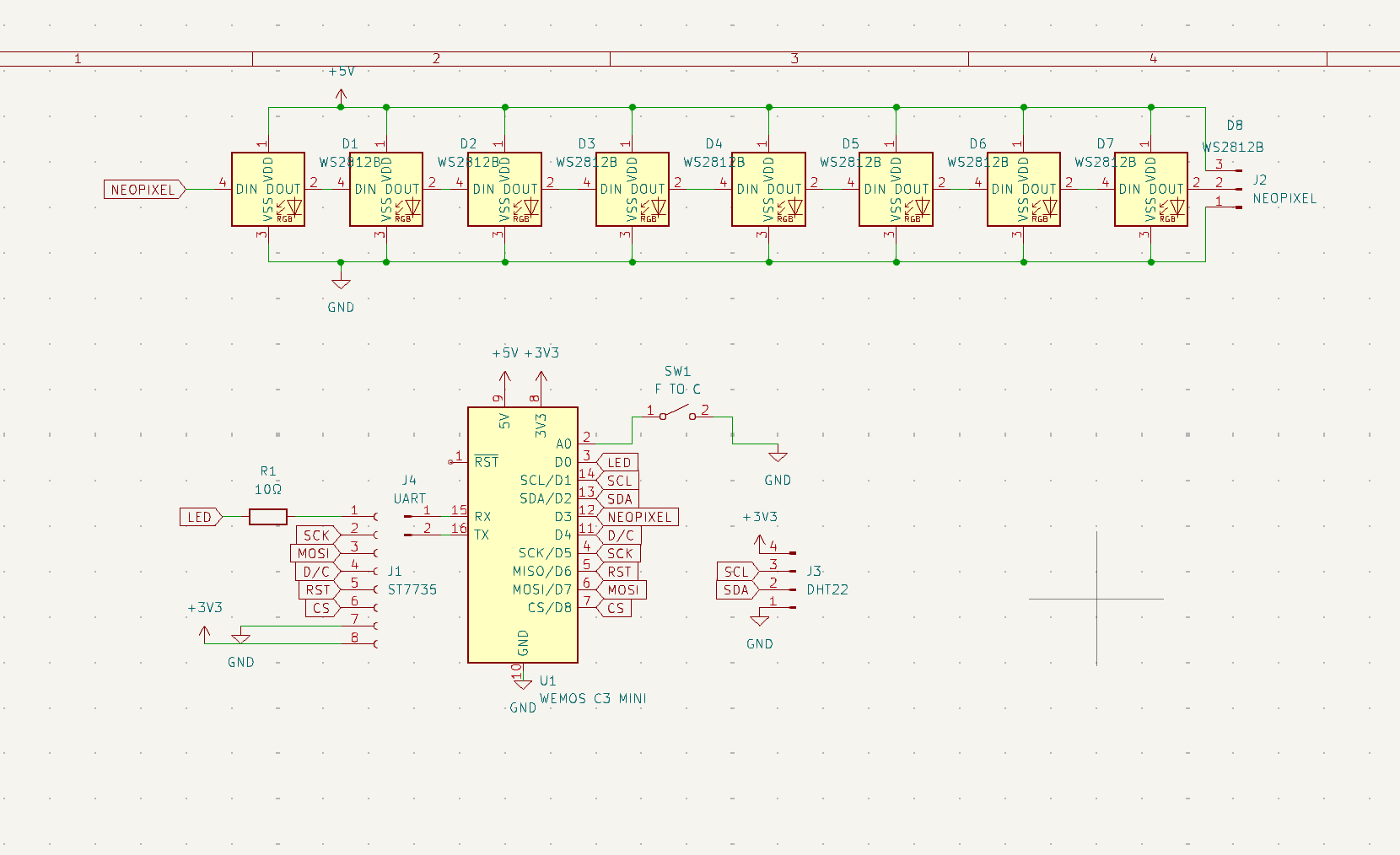
Task: Click the R1 reference text
Action: (x=268, y=472)
